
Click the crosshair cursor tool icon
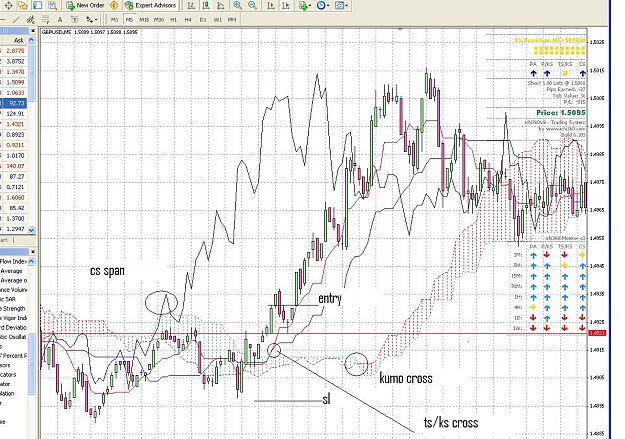[x=8, y=6]
